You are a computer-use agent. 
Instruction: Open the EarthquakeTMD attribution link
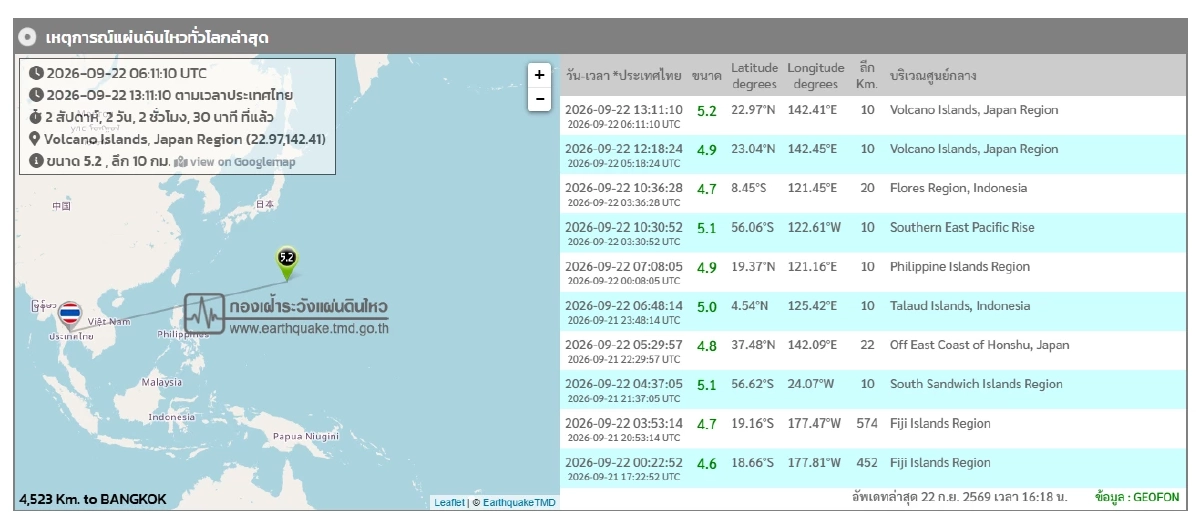coord(519,502)
